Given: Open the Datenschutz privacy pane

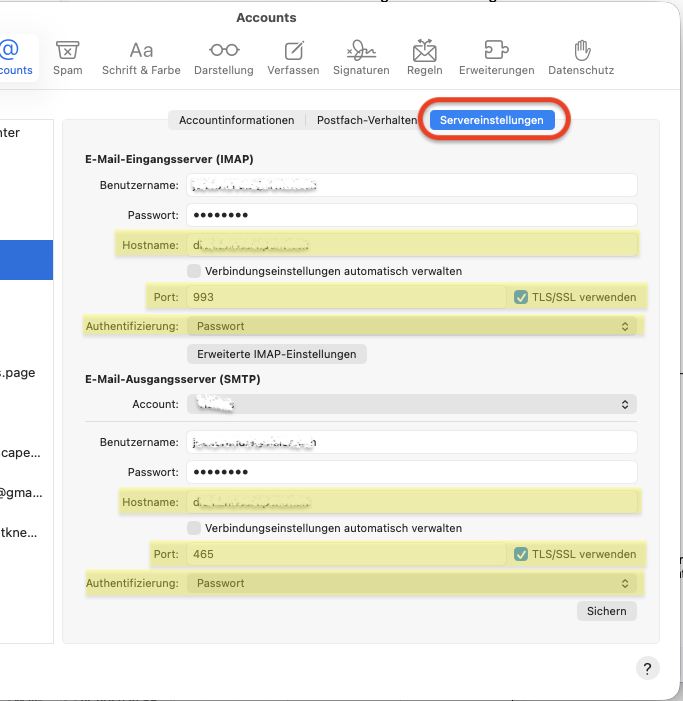Looking at the screenshot, I should [581, 58].
